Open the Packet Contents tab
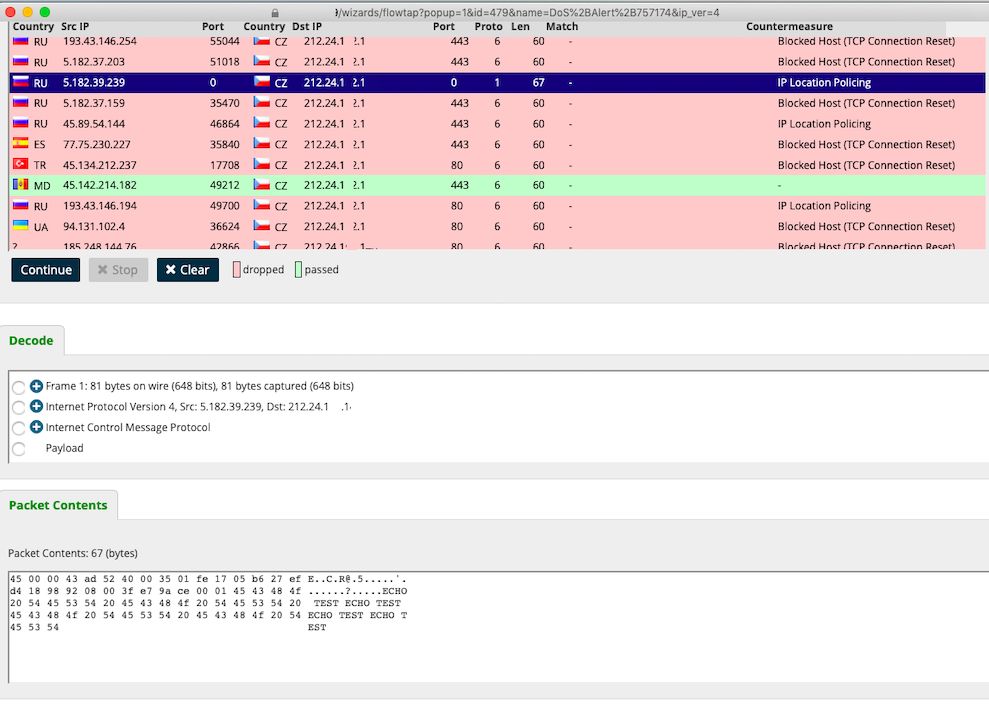Viewport: 989px width, 719px height. (x=58, y=505)
